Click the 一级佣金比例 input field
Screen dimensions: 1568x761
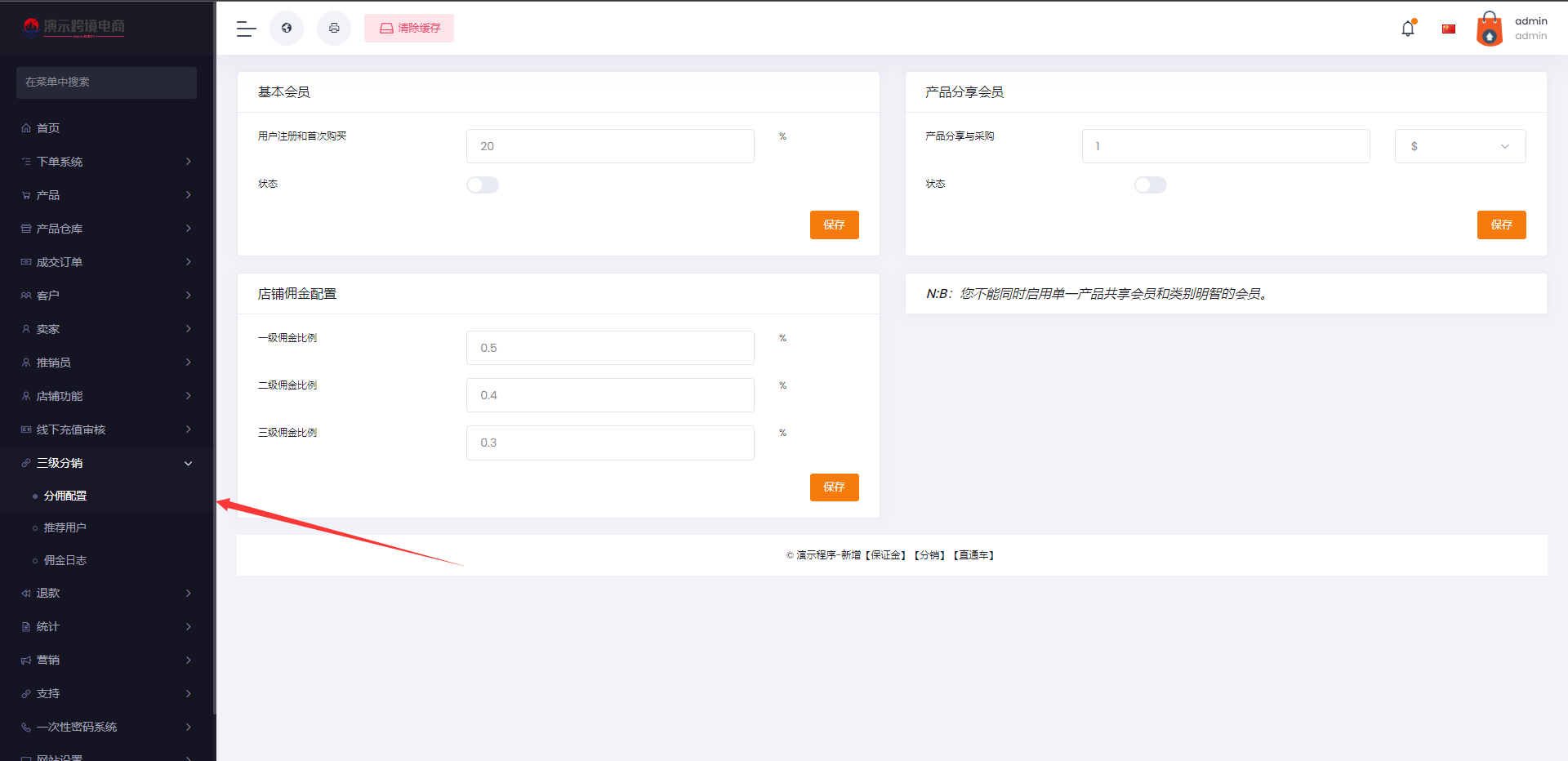(x=610, y=348)
